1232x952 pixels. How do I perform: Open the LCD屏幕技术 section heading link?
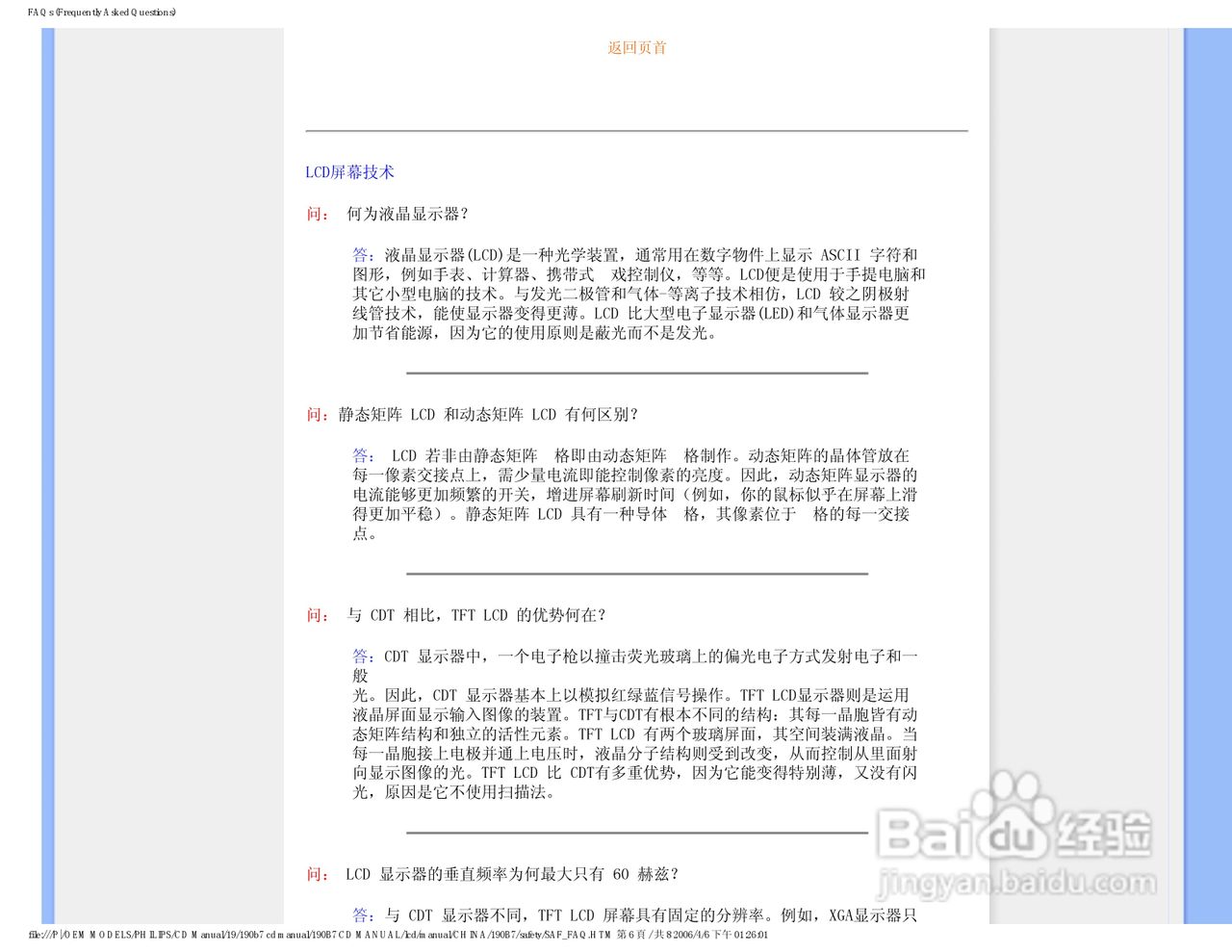click(x=349, y=172)
